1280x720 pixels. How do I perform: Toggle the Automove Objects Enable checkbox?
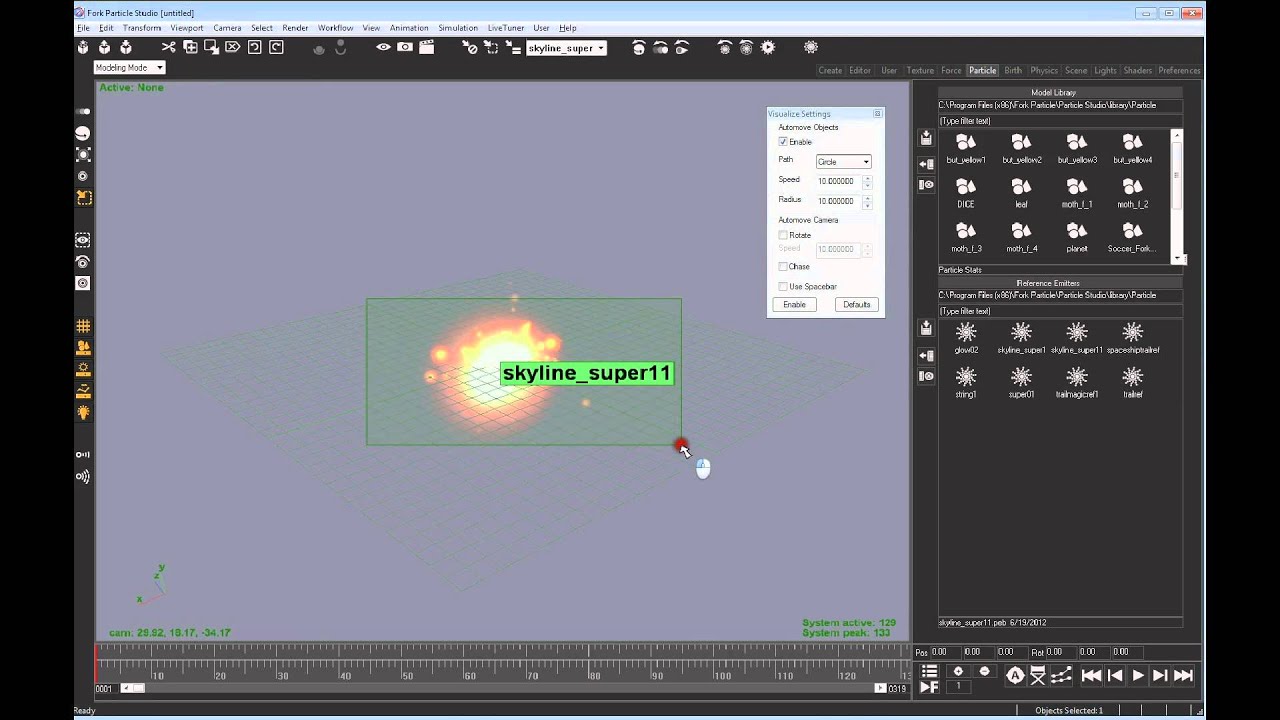click(783, 142)
